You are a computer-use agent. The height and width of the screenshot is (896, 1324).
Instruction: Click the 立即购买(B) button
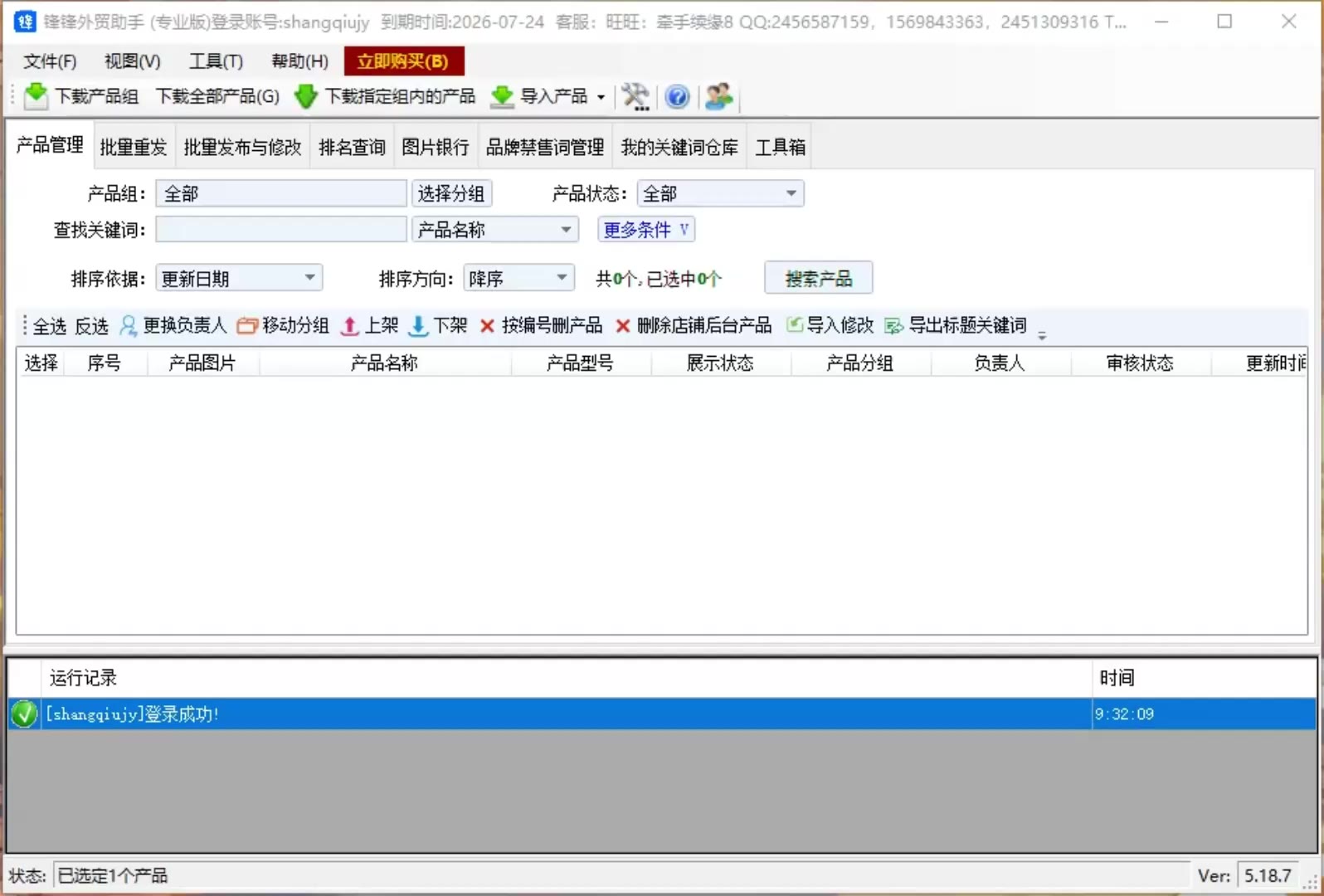pyautogui.click(x=403, y=61)
